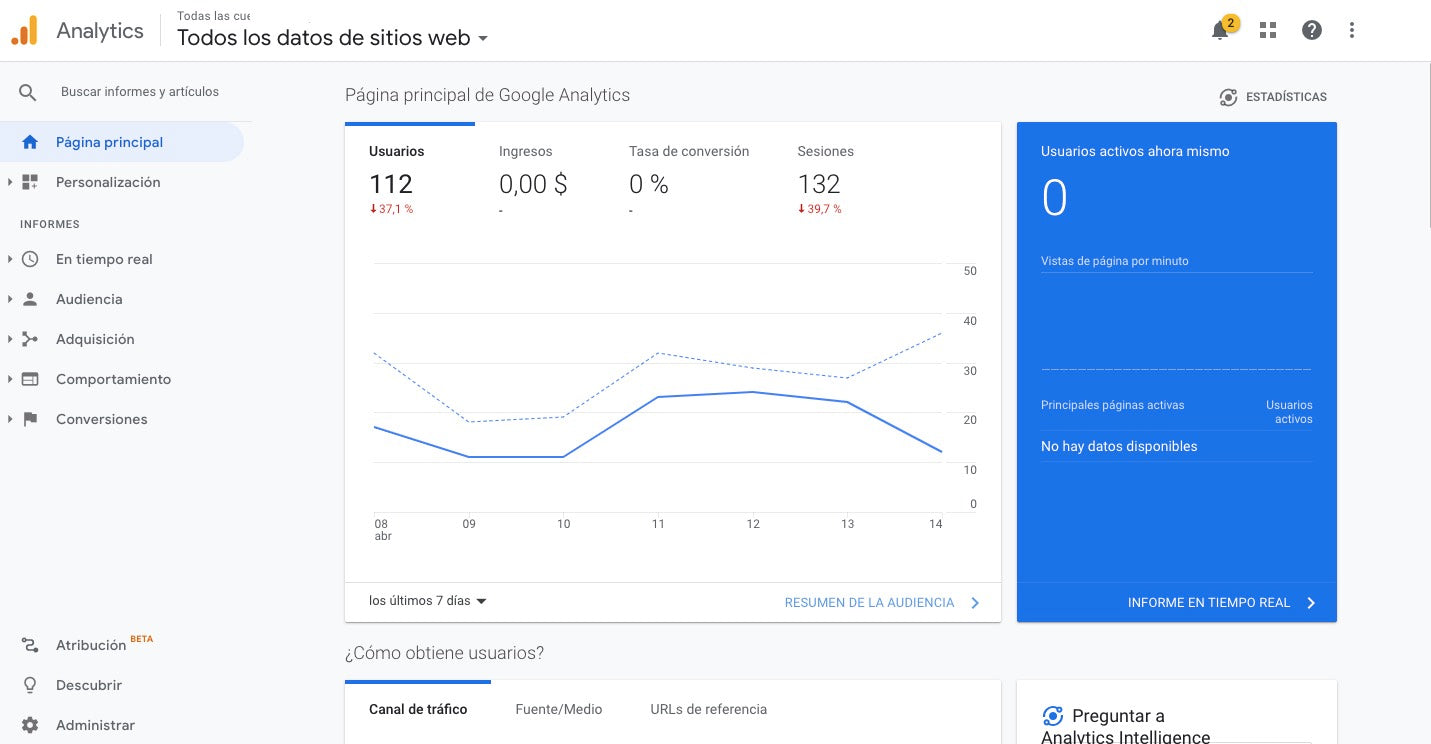Click the Atribución path icon
This screenshot has height=744, width=1431.
coord(30,645)
